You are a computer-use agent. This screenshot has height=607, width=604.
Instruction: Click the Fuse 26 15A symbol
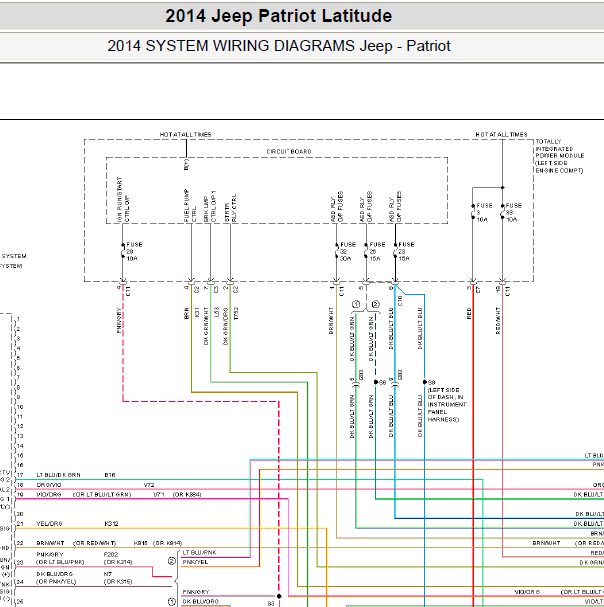(366, 252)
